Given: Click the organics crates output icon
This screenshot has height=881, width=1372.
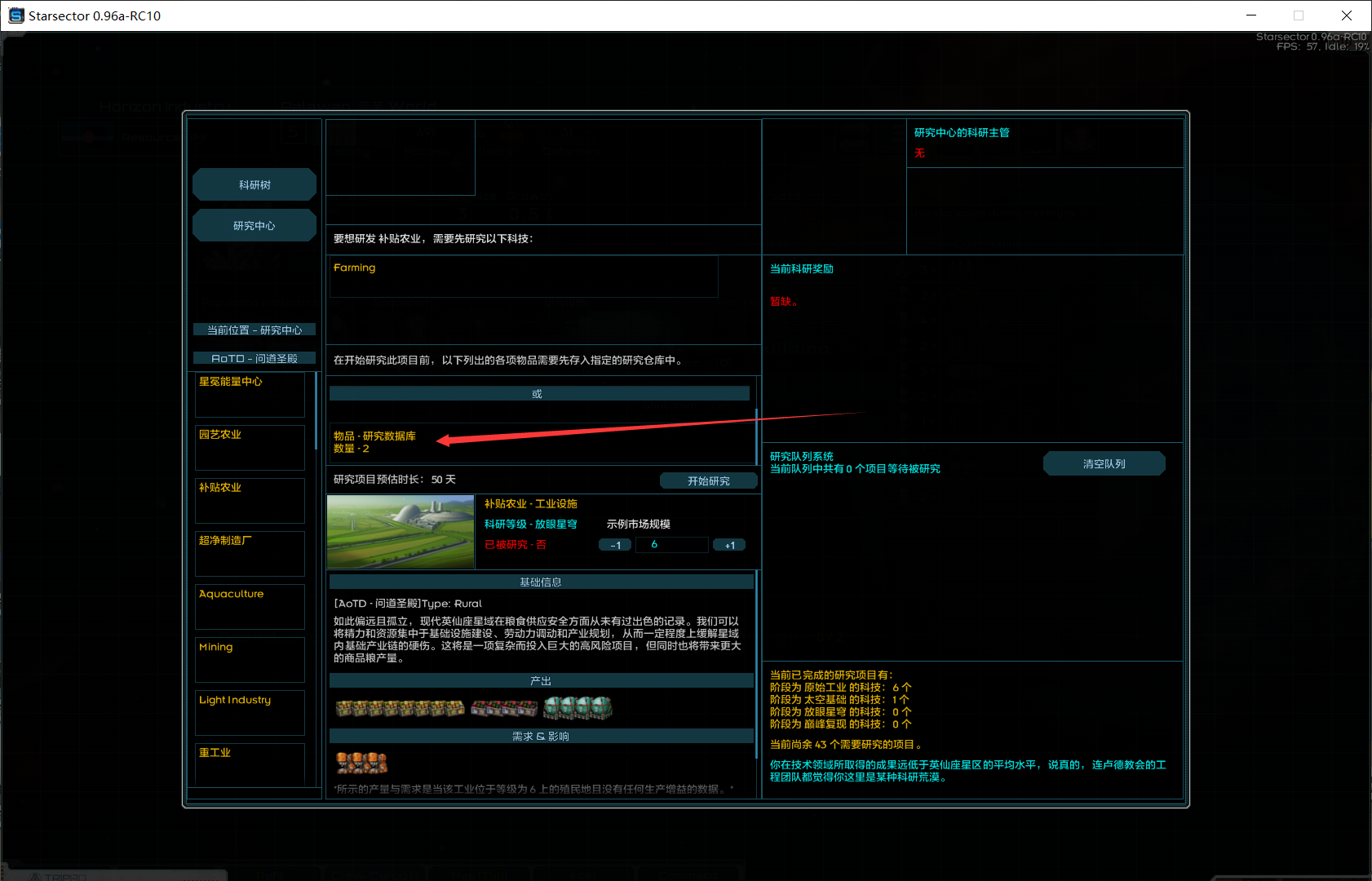Looking at the screenshot, I should click(x=503, y=708).
